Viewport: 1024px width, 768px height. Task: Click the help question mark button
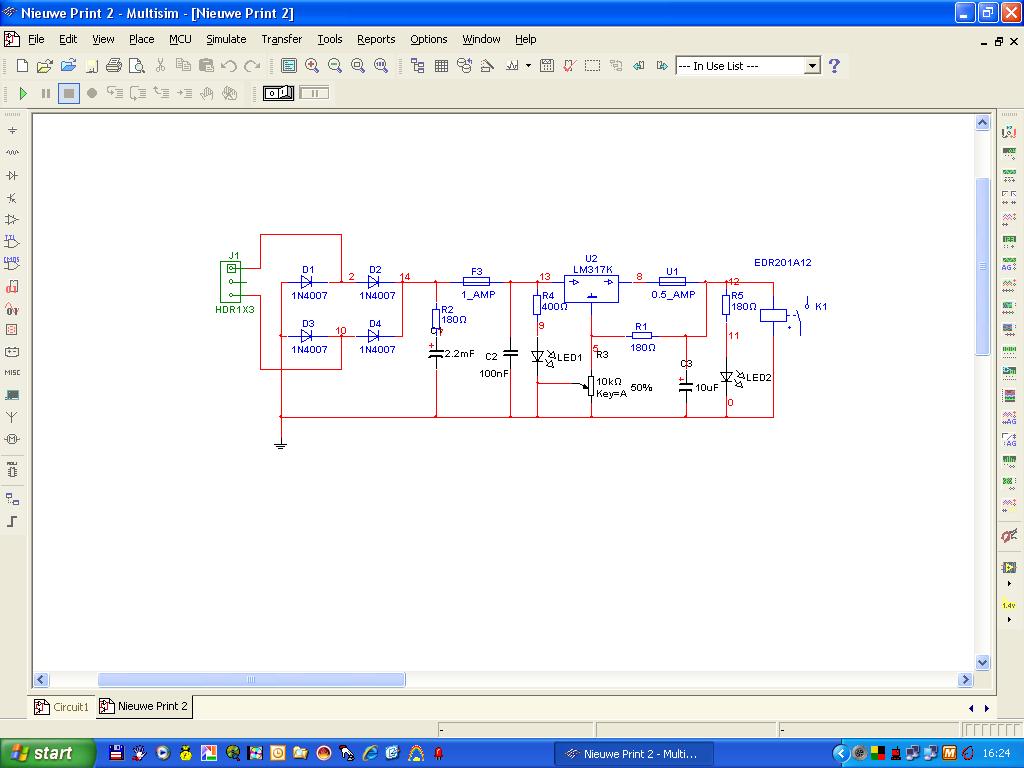pyautogui.click(x=834, y=66)
